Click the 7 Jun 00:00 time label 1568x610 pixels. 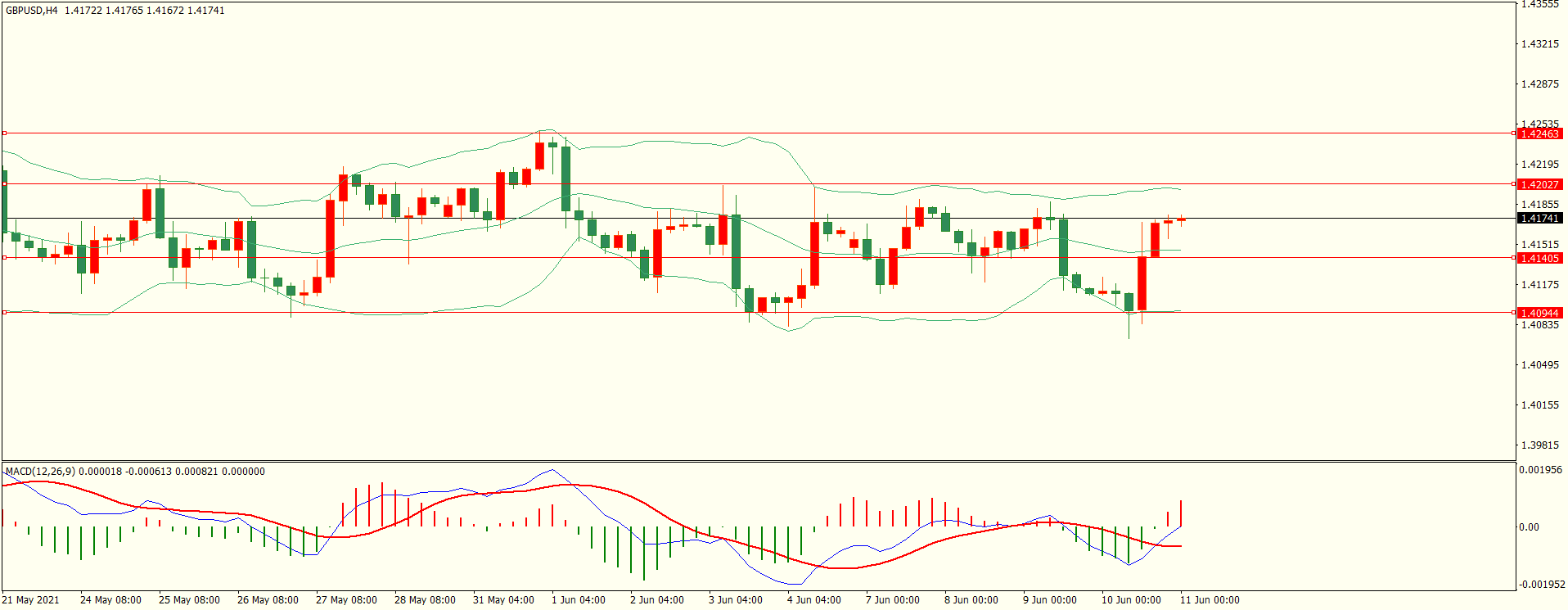pos(893,600)
